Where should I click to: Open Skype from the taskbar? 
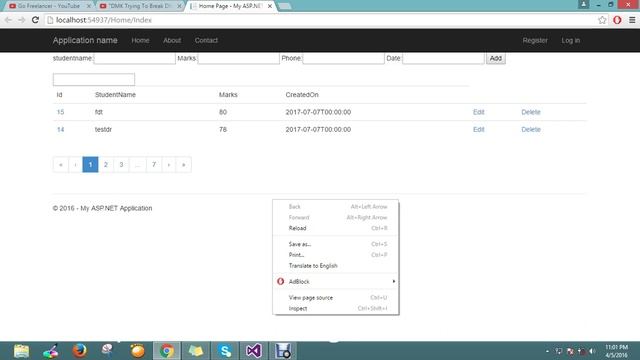(x=225, y=351)
